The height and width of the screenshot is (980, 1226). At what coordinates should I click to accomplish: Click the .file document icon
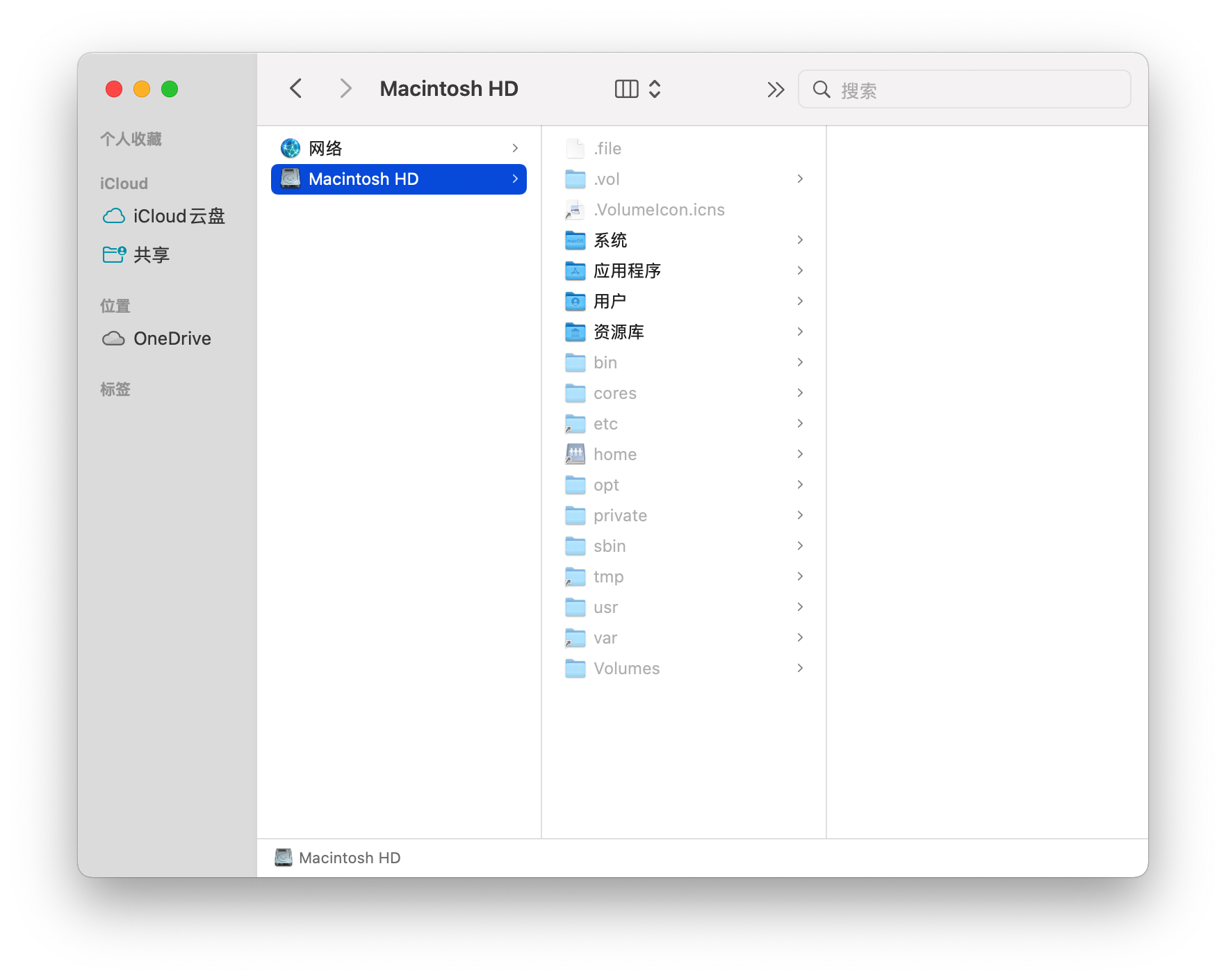(575, 149)
